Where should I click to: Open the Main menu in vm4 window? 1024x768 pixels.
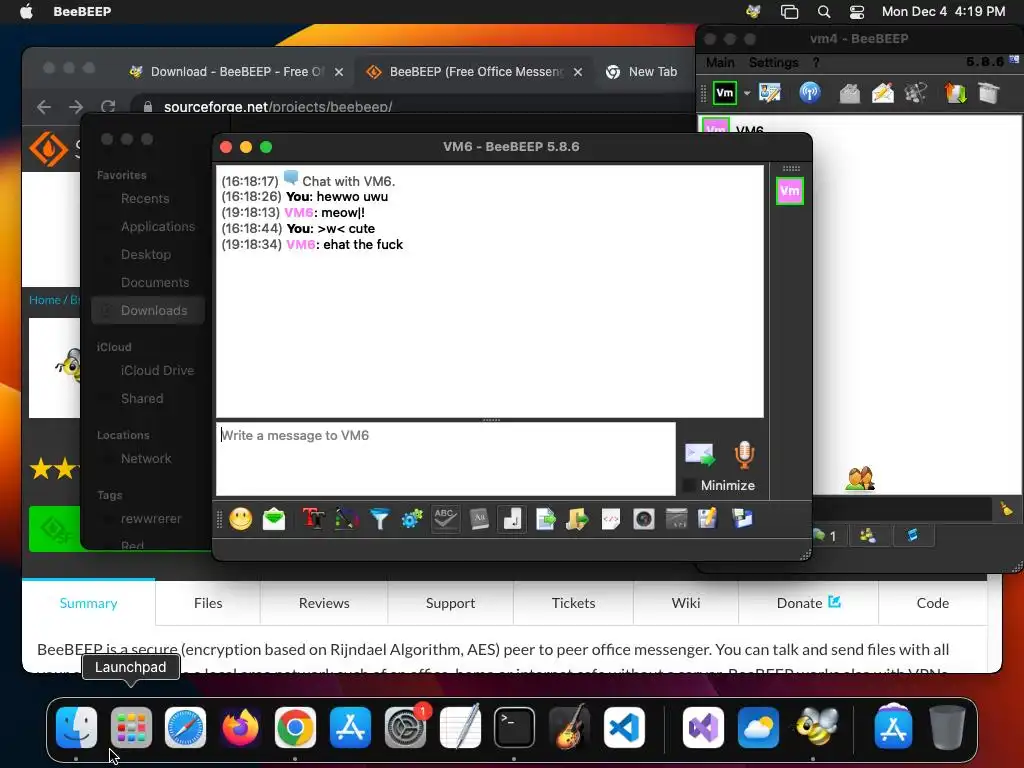click(720, 63)
